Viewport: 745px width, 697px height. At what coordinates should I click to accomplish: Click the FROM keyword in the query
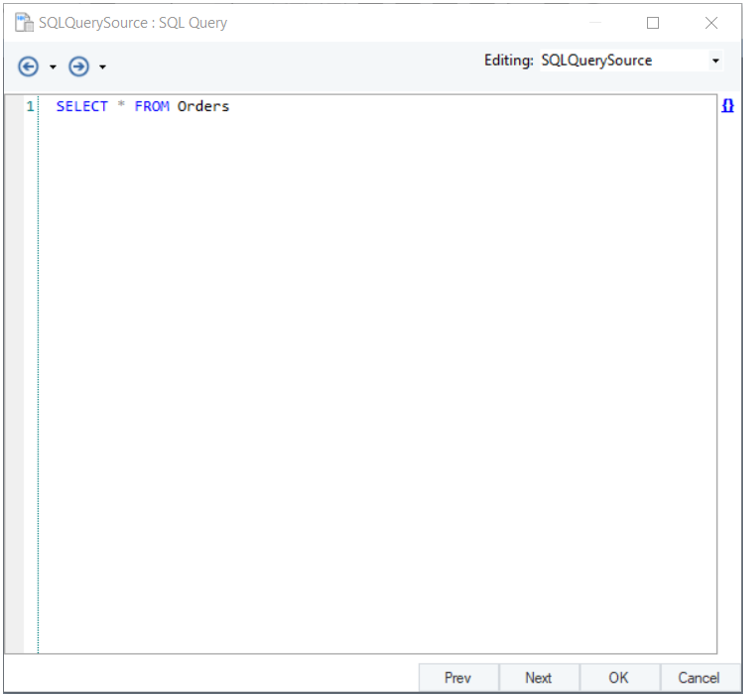coord(152,106)
